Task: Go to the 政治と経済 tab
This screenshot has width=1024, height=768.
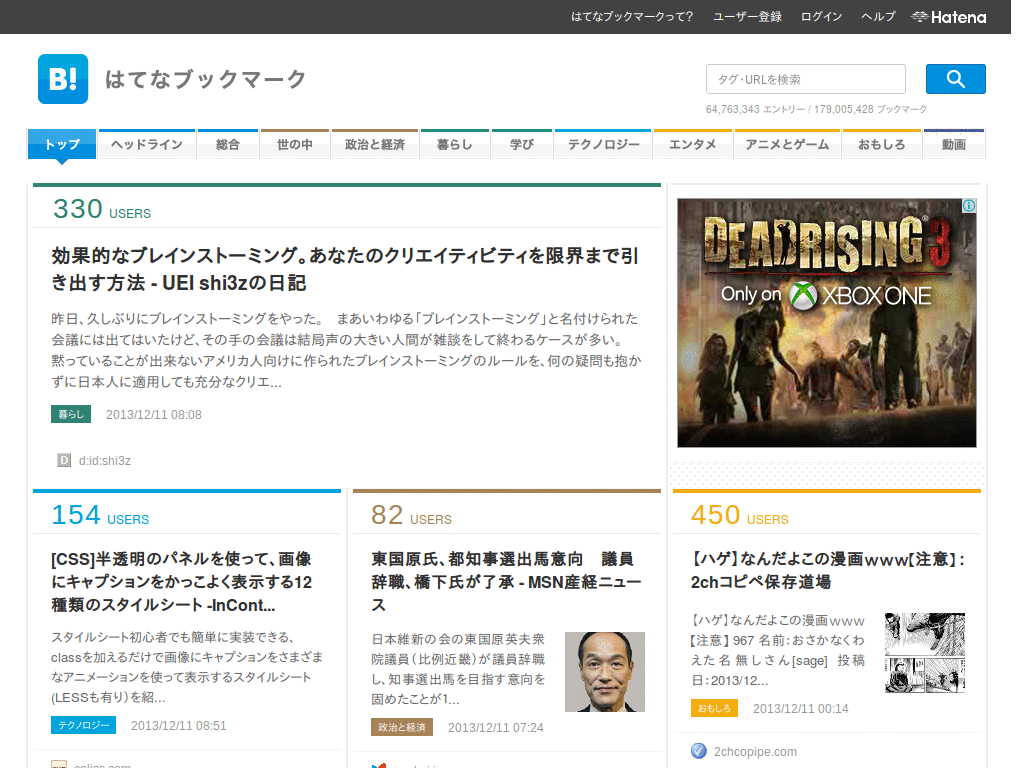Action: pos(375,144)
